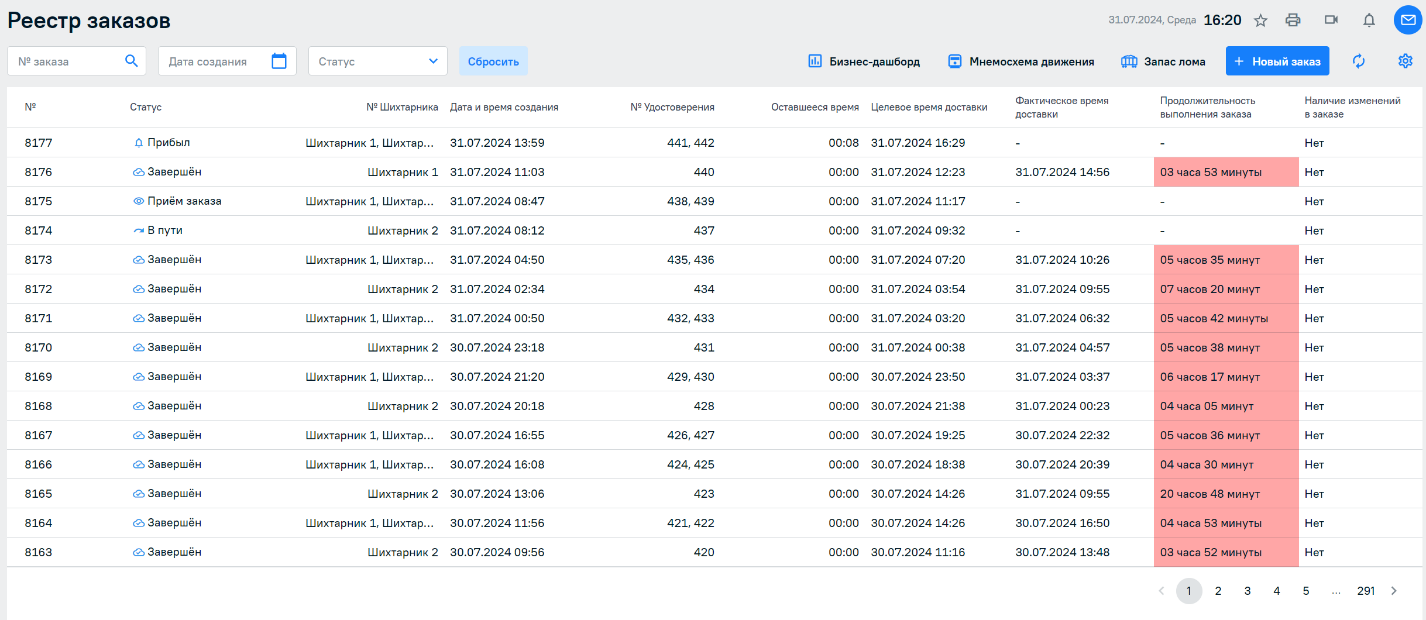Sort by № column header
This screenshot has width=1426, height=620.
pyautogui.click(x=30, y=107)
